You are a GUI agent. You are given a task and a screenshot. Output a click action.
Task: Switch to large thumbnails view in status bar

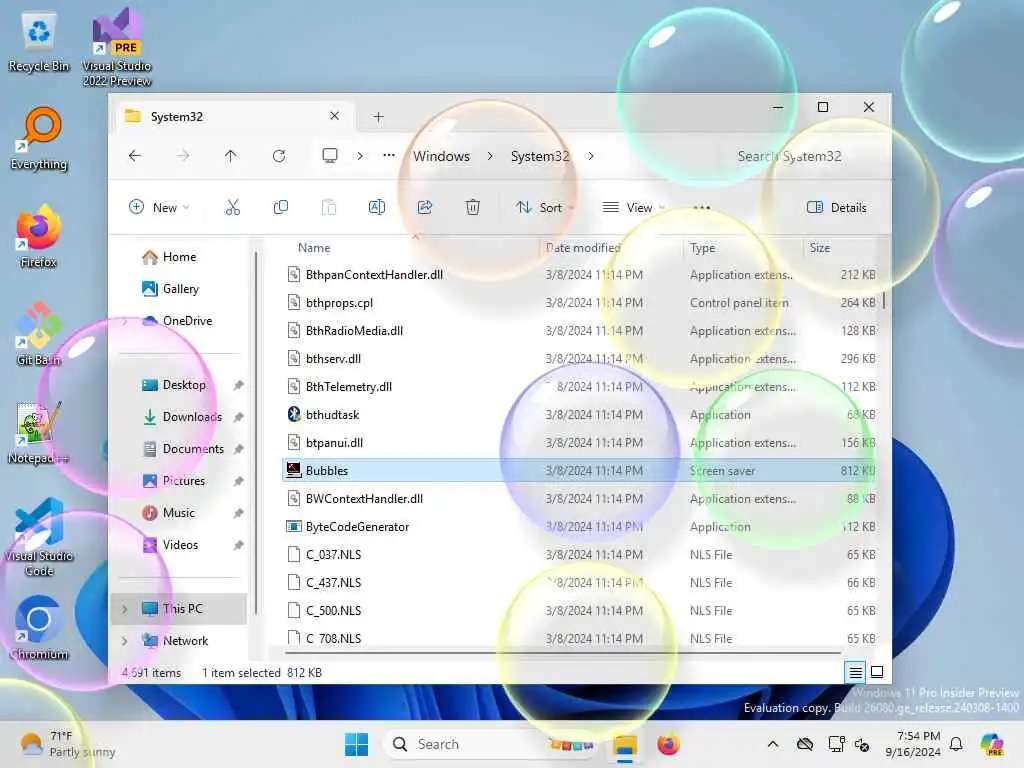[877, 672]
